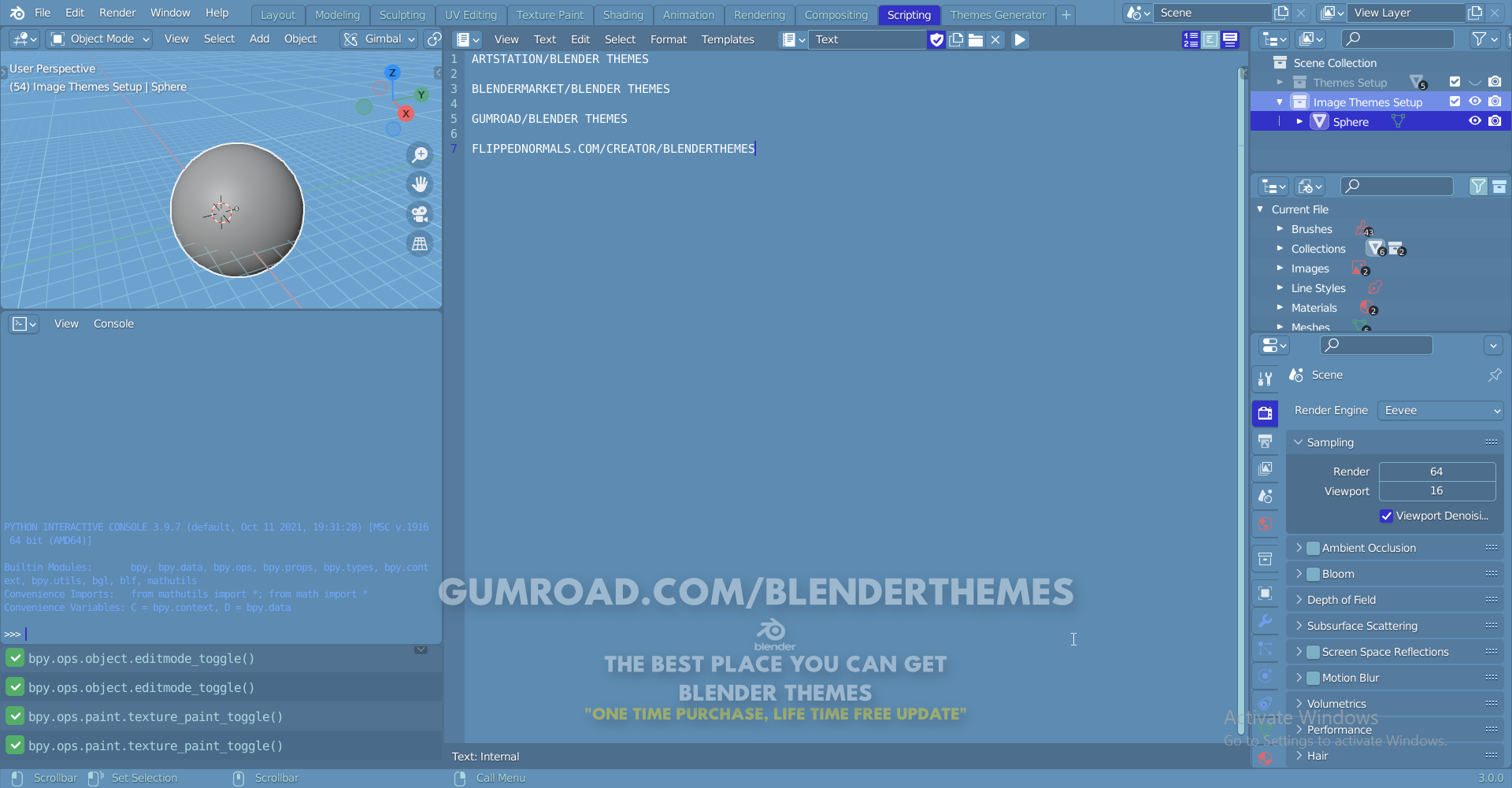Select the Materials row in Current File
Image resolution: width=1512 pixels, height=788 pixels.
point(1314,308)
